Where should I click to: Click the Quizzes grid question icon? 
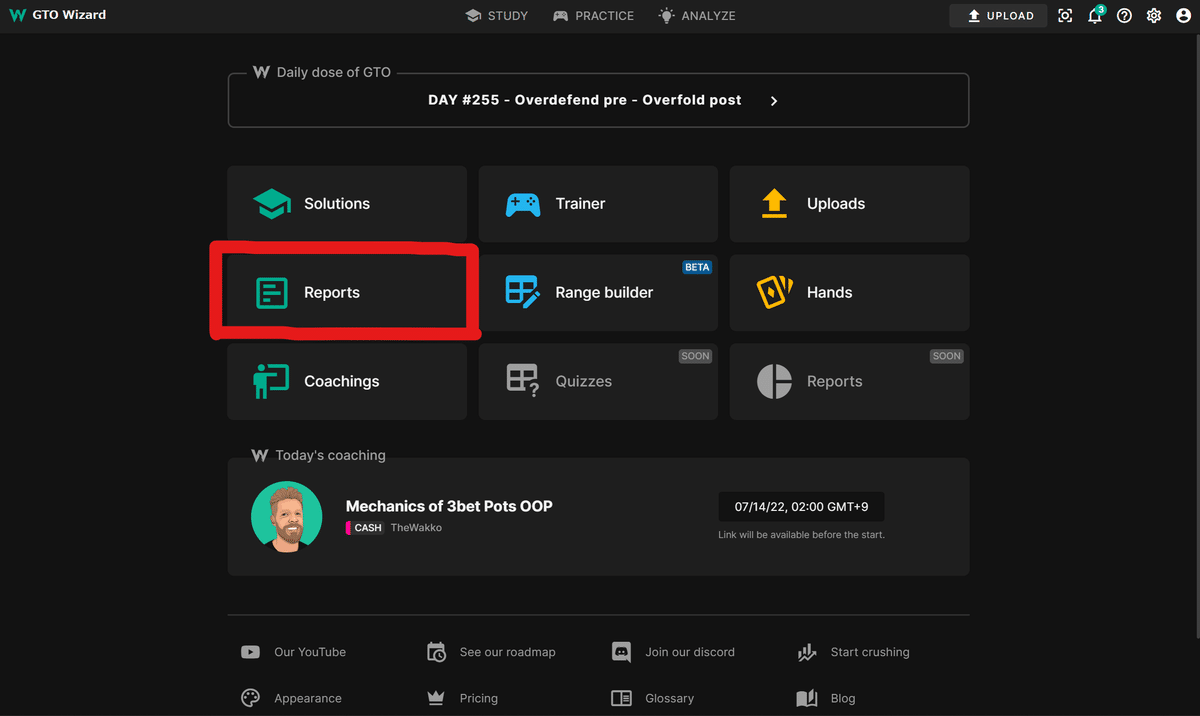pos(523,381)
